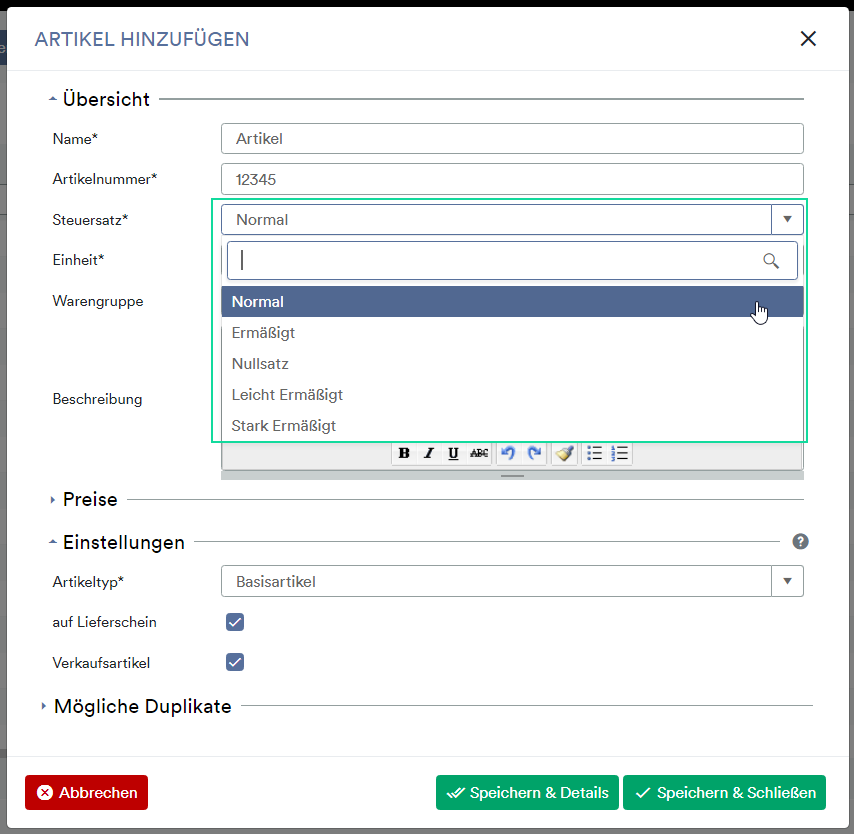The image size is (854, 834).
Task: Uncheck the auf Lieferschein checkbox
Action: 235,622
